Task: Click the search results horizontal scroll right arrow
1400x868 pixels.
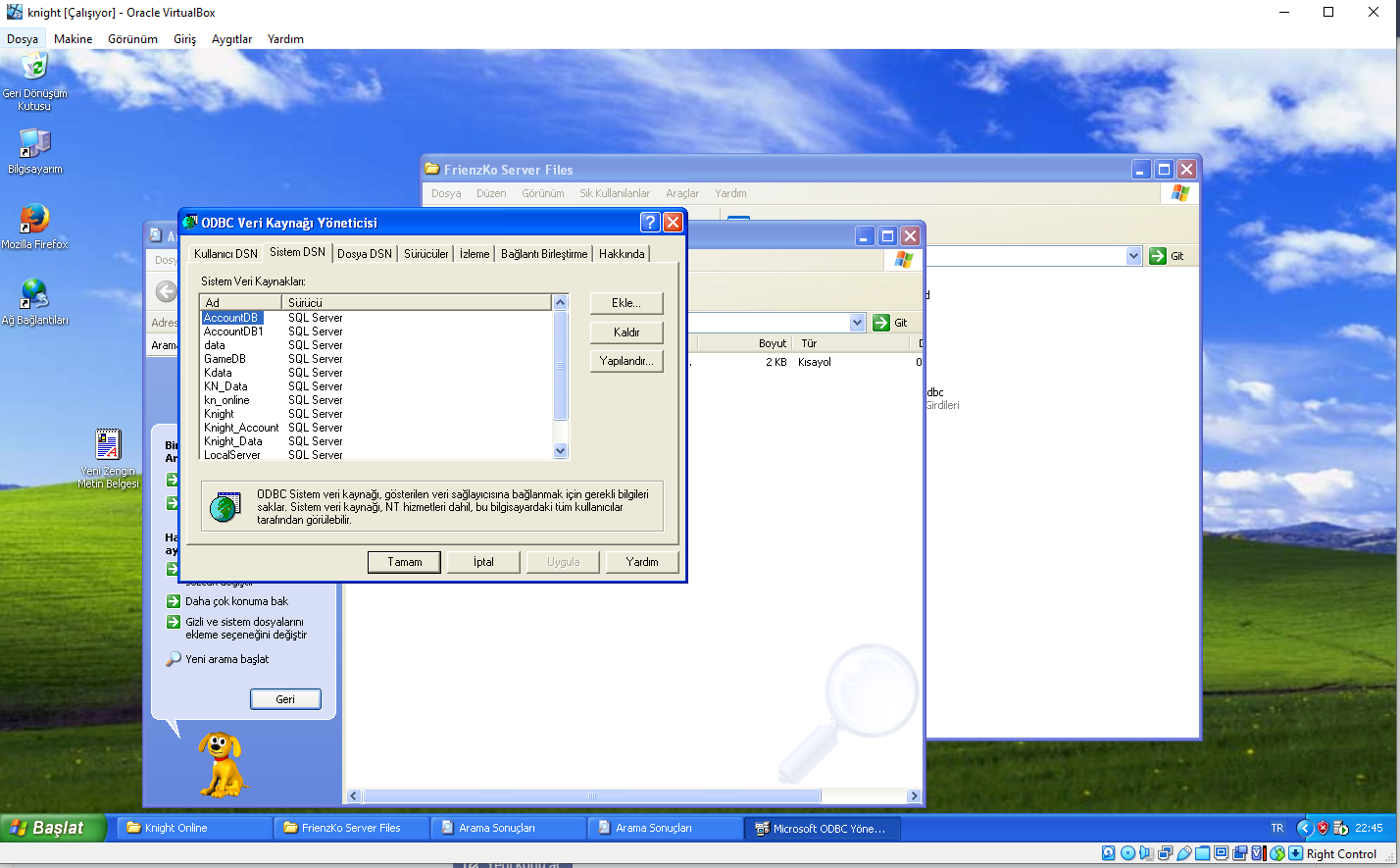Action: (914, 796)
